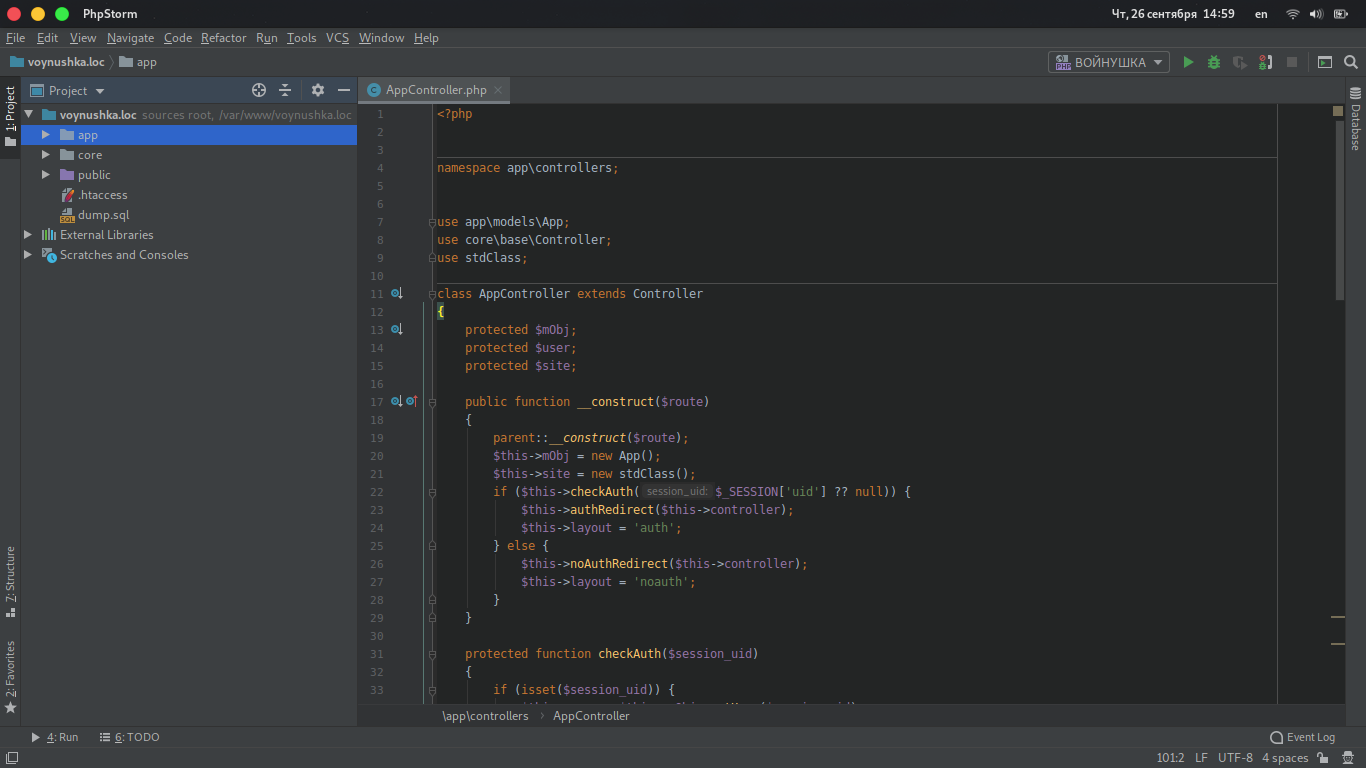Open the ВОЙНУШКА run configuration dropdown
This screenshot has height=768, width=1366.
(x=1108, y=62)
